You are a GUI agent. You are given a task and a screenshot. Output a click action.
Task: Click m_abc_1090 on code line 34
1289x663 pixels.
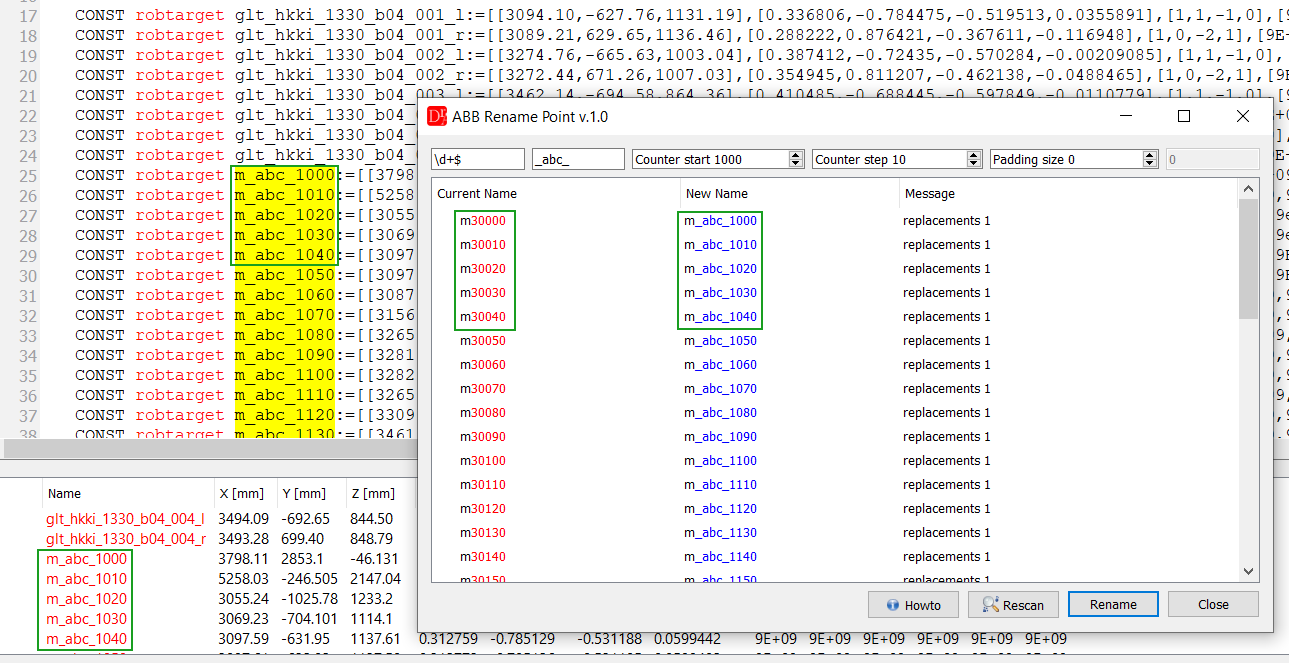pos(285,355)
